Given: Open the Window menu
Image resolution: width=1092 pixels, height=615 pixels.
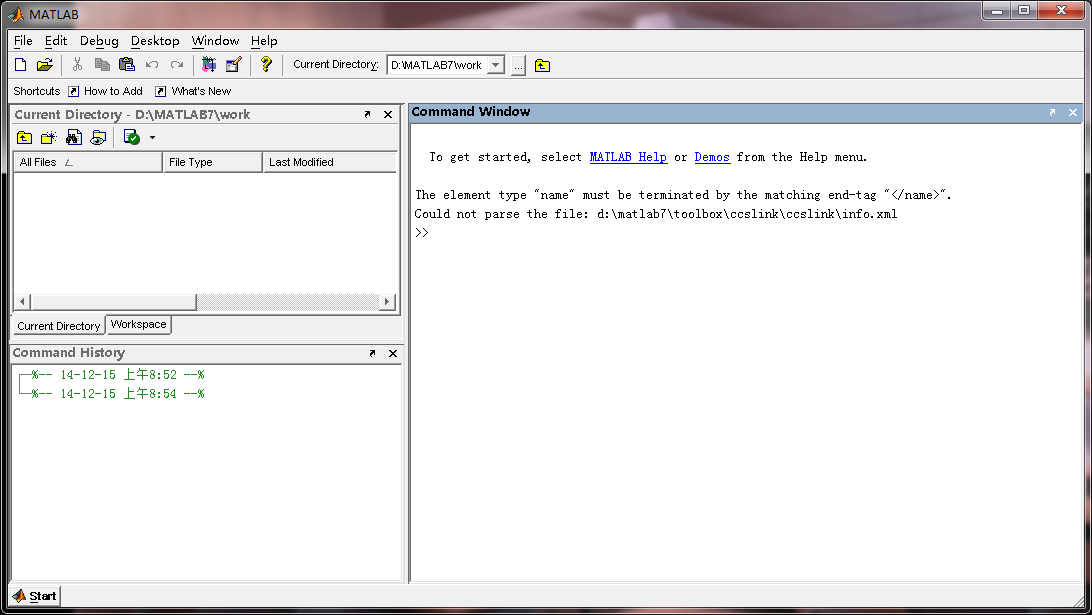Looking at the screenshot, I should click(x=215, y=40).
